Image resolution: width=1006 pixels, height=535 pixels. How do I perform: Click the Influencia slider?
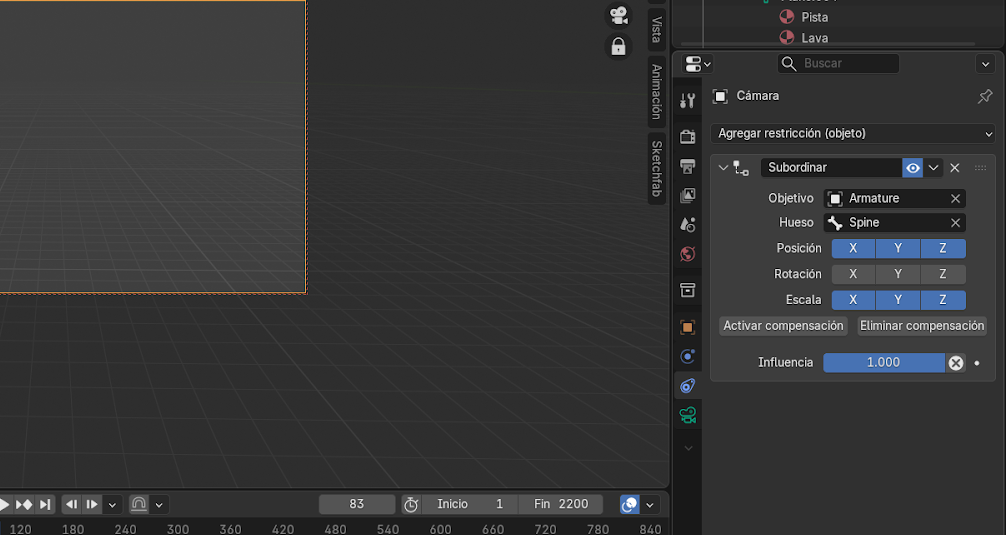(883, 363)
